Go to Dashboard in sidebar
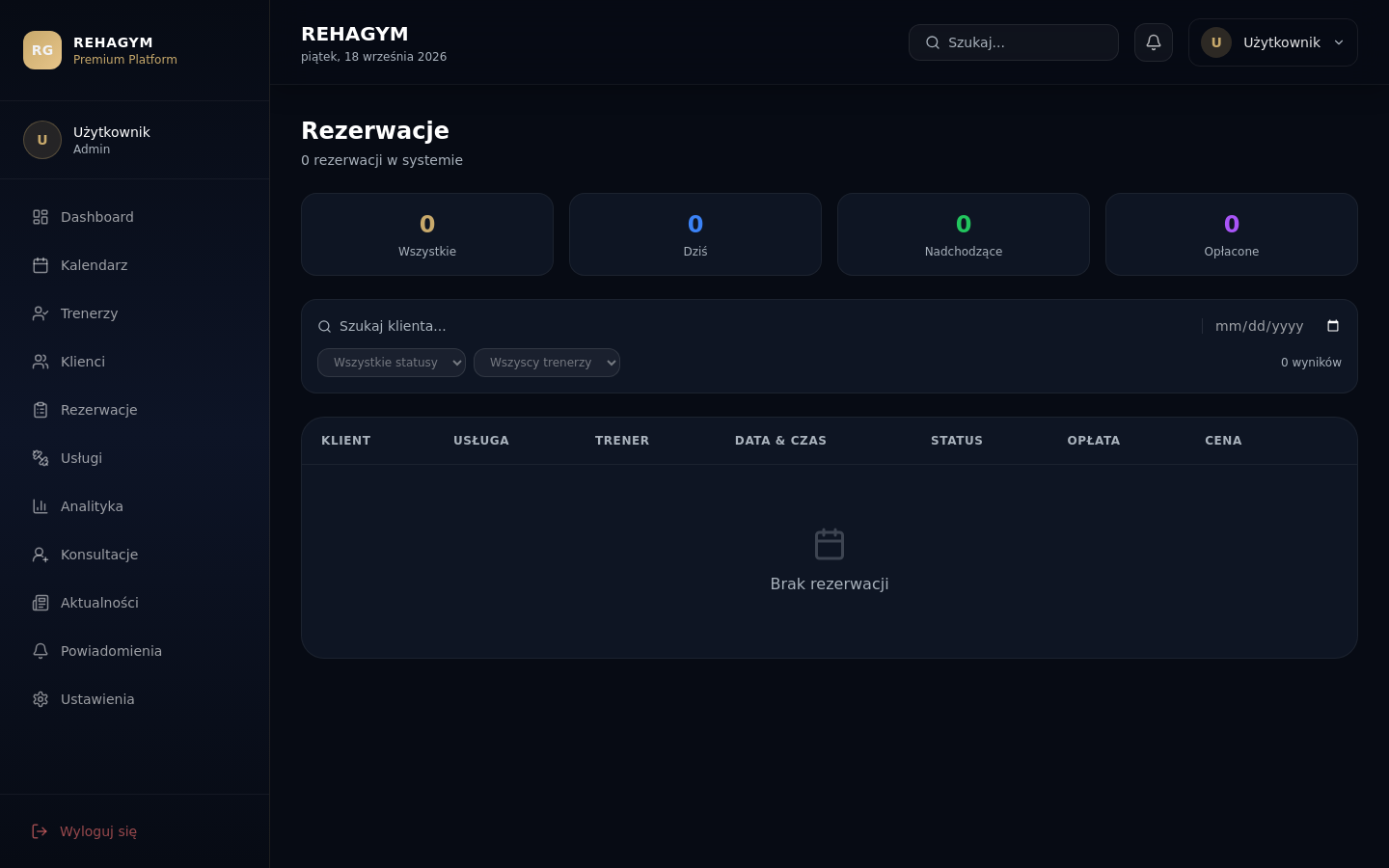Image resolution: width=1389 pixels, height=868 pixels. pyautogui.click(x=135, y=217)
